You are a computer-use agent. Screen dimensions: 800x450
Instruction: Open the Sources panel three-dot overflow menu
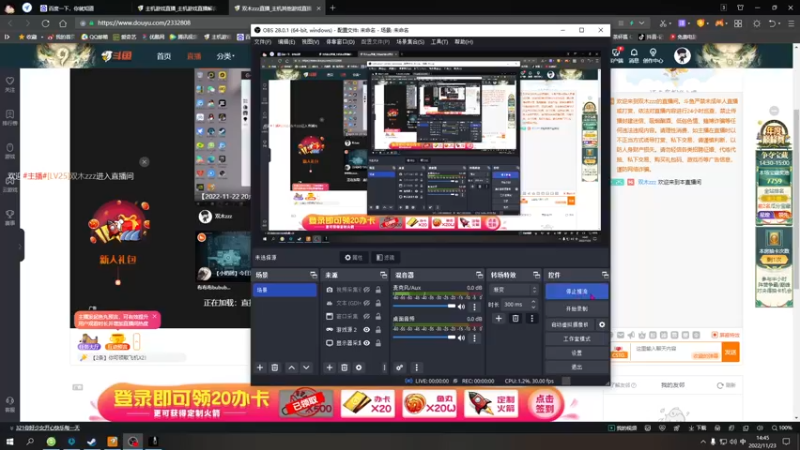pyautogui.click(x=384, y=367)
